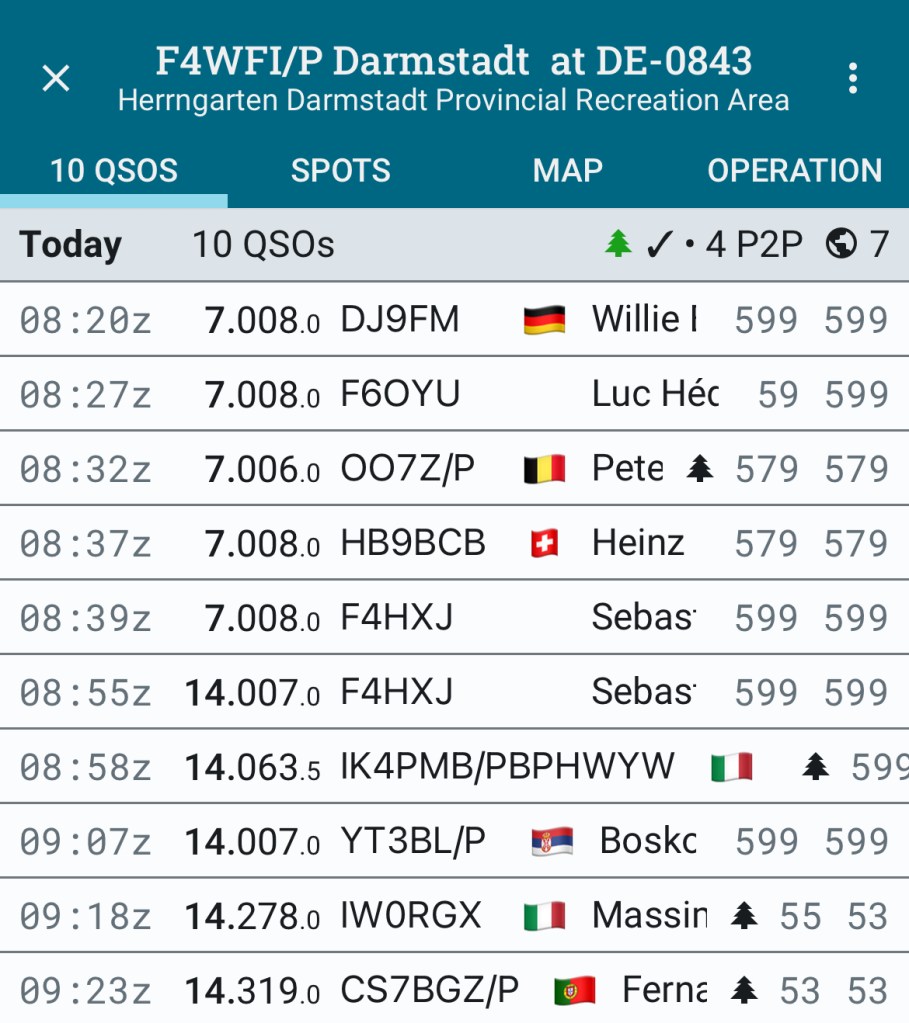This screenshot has height=1023, width=909.
Task: Tap the Portuguese flag next to CS7BGZ/P
Action: click(x=574, y=991)
